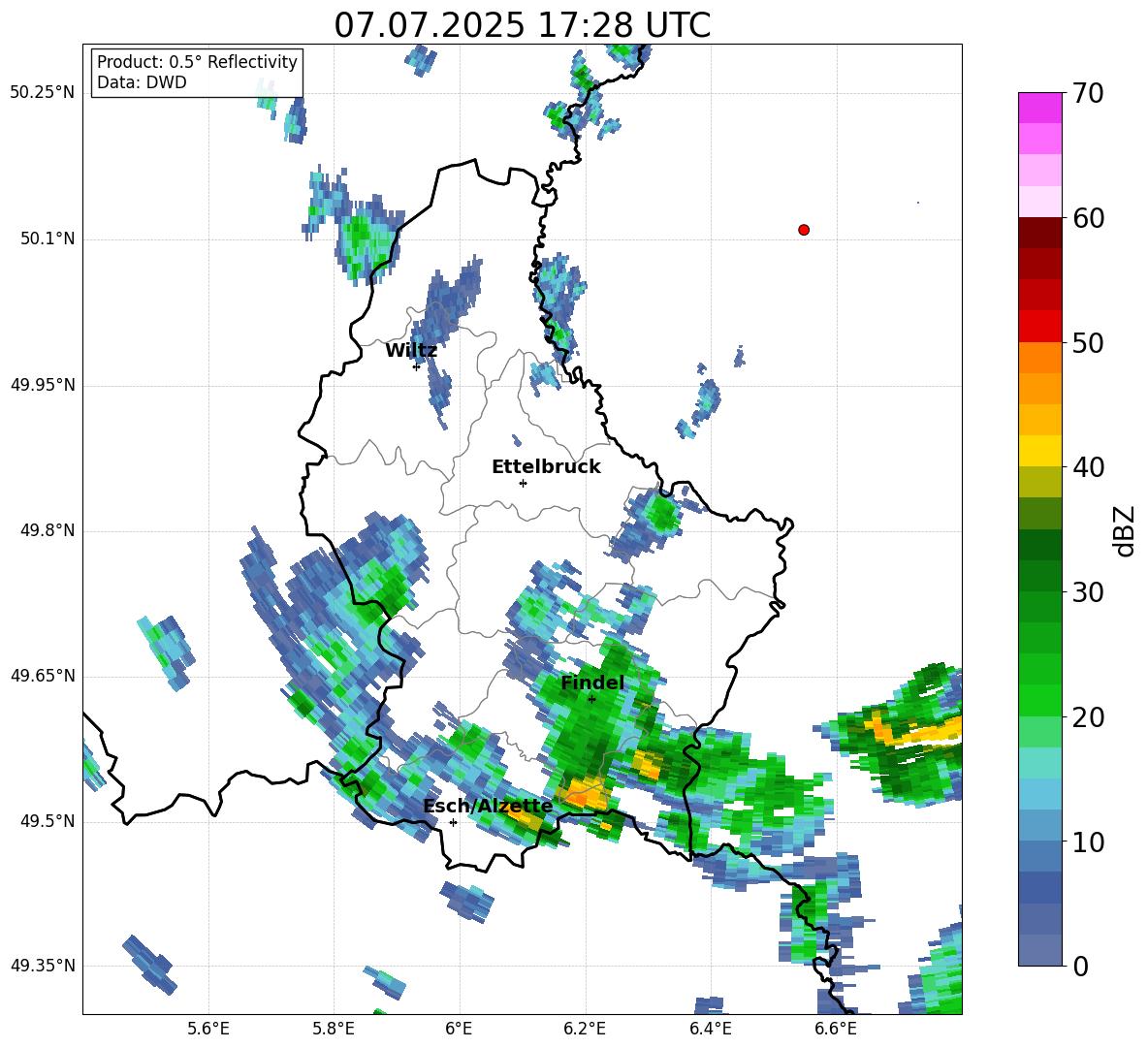1148x1048 pixels.
Task: Click the orange colorbar segment just below 50
Action: [x=1039, y=358]
